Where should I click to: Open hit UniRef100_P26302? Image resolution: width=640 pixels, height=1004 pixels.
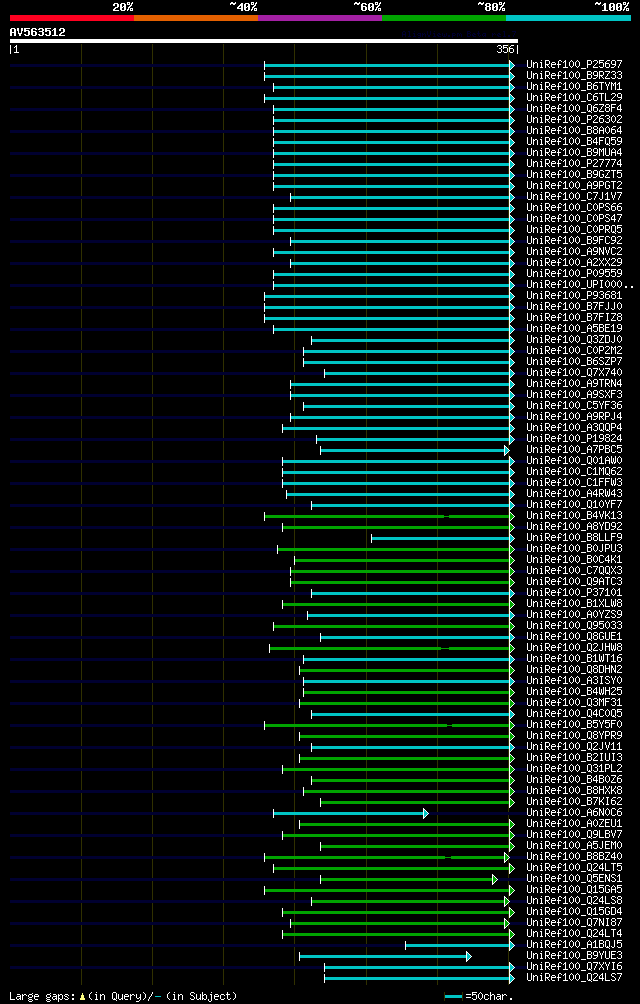[x=574, y=120]
